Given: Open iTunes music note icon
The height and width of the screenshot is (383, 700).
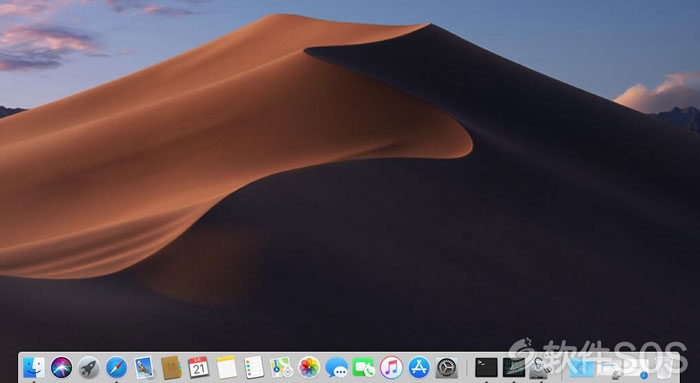Looking at the screenshot, I should (391, 367).
